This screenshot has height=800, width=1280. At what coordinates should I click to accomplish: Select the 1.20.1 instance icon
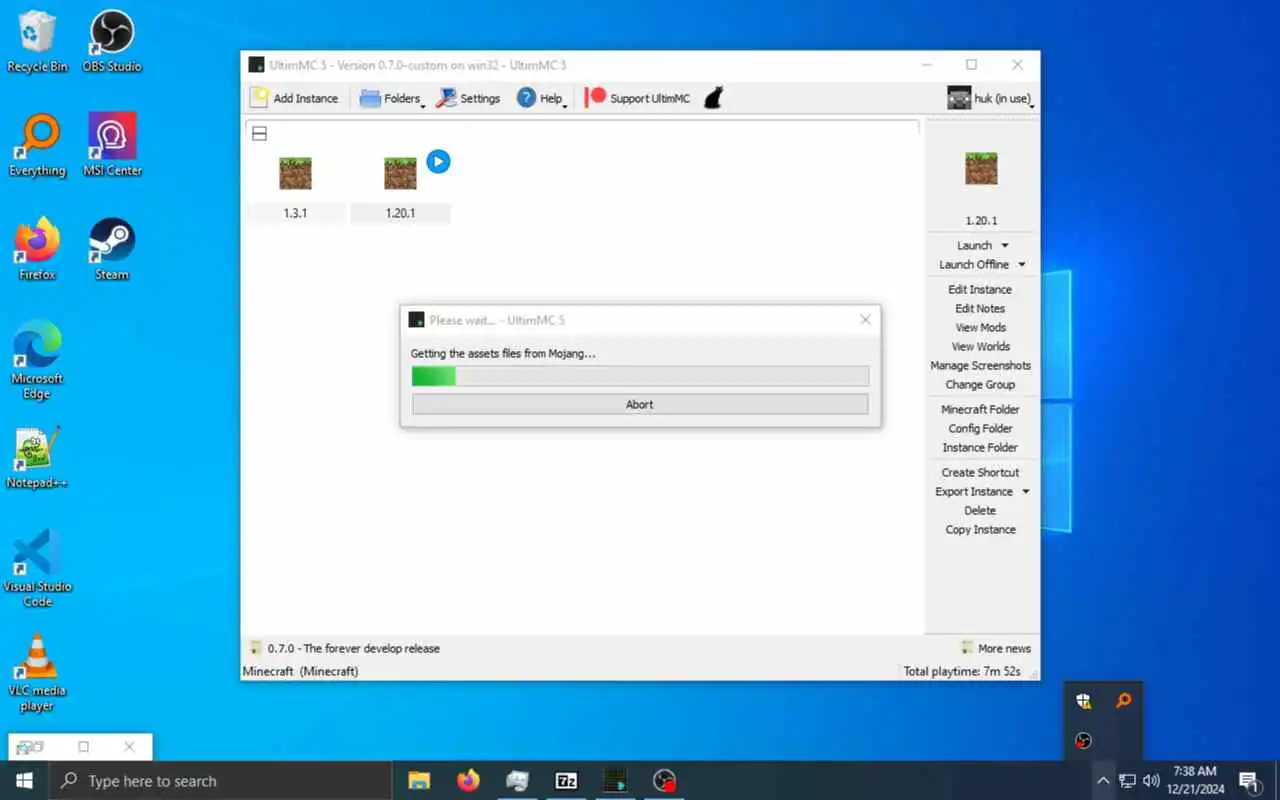coord(400,173)
